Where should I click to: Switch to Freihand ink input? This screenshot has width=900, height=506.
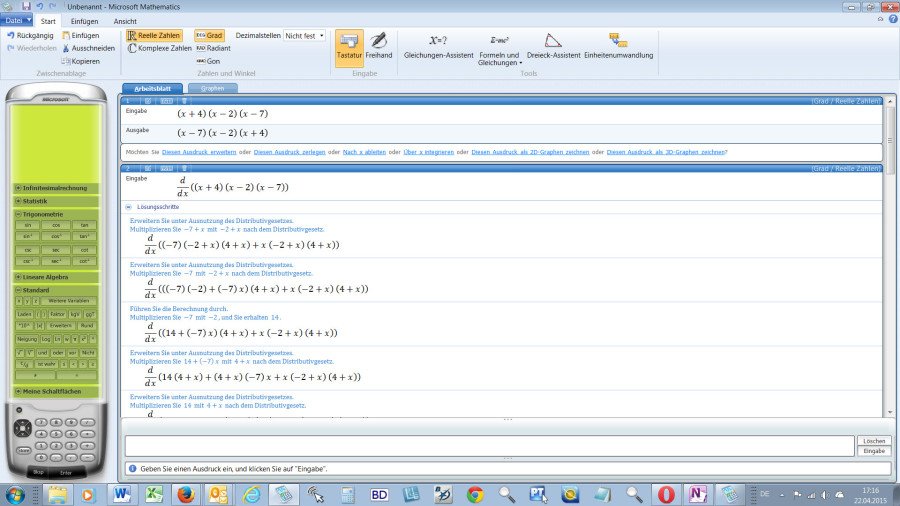[378, 46]
